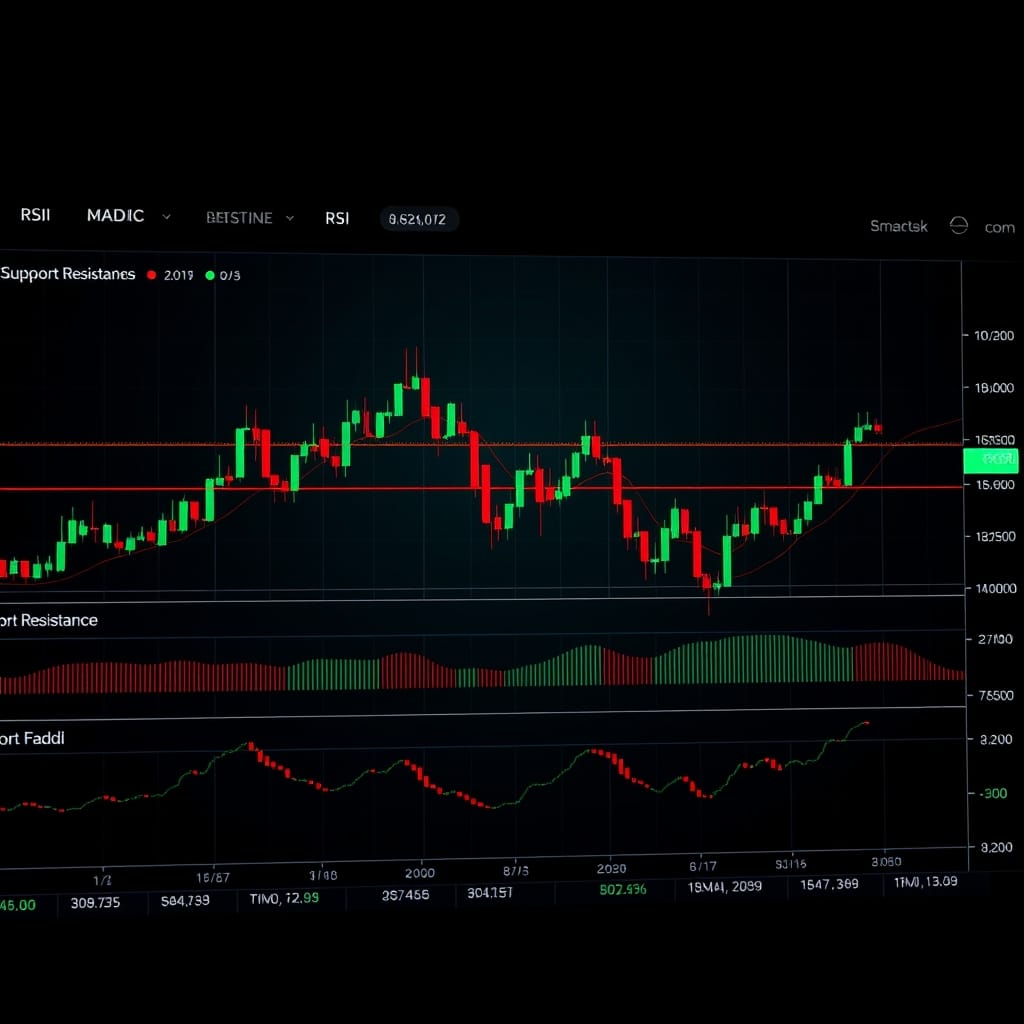
Task: Click the 584,739 footer value
Action: (185, 901)
